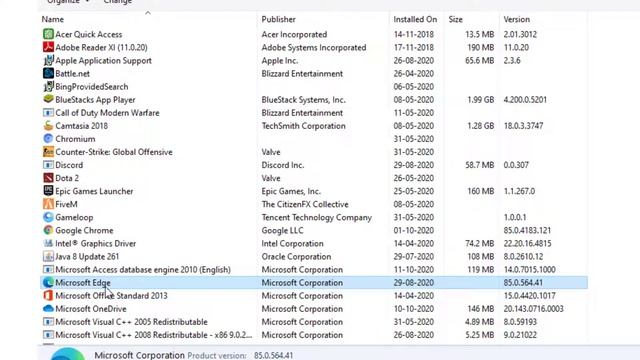This screenshot has width=640, height=360.
Task: Click the Camtasia 2018 icon
Action: (48, 126)
